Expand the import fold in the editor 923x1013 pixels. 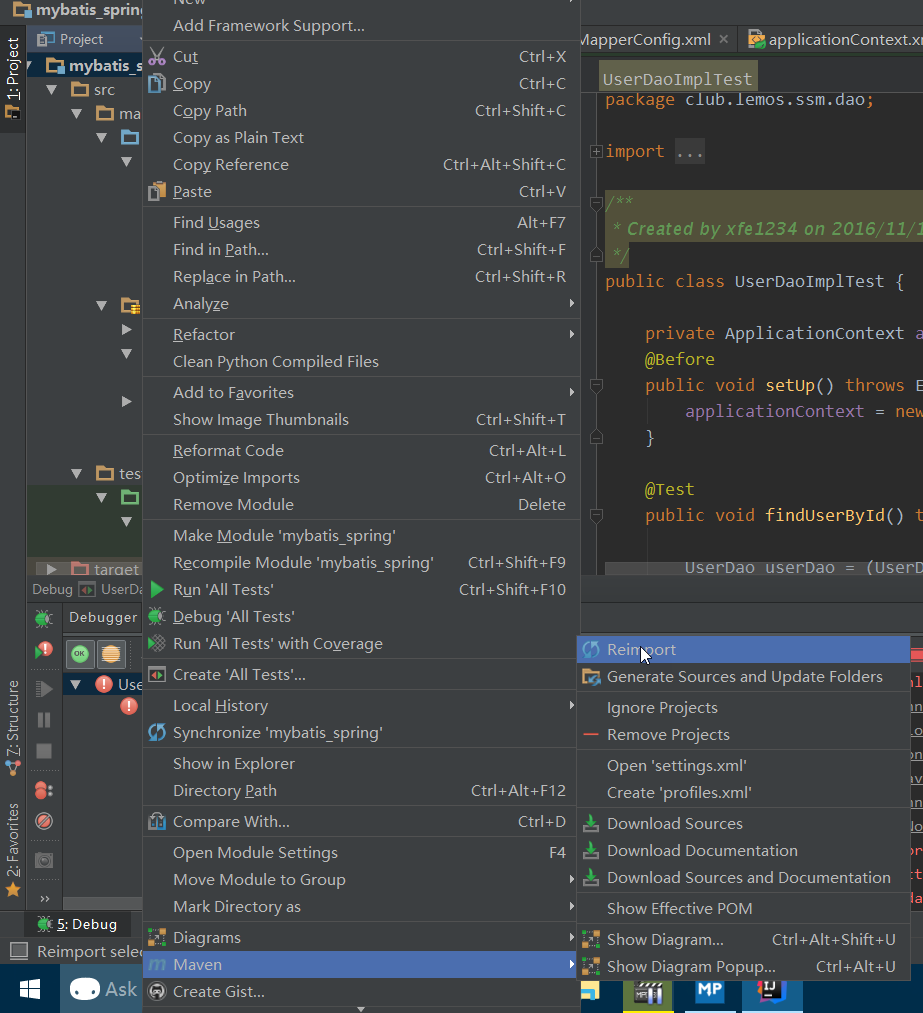[x=596, y=152]
